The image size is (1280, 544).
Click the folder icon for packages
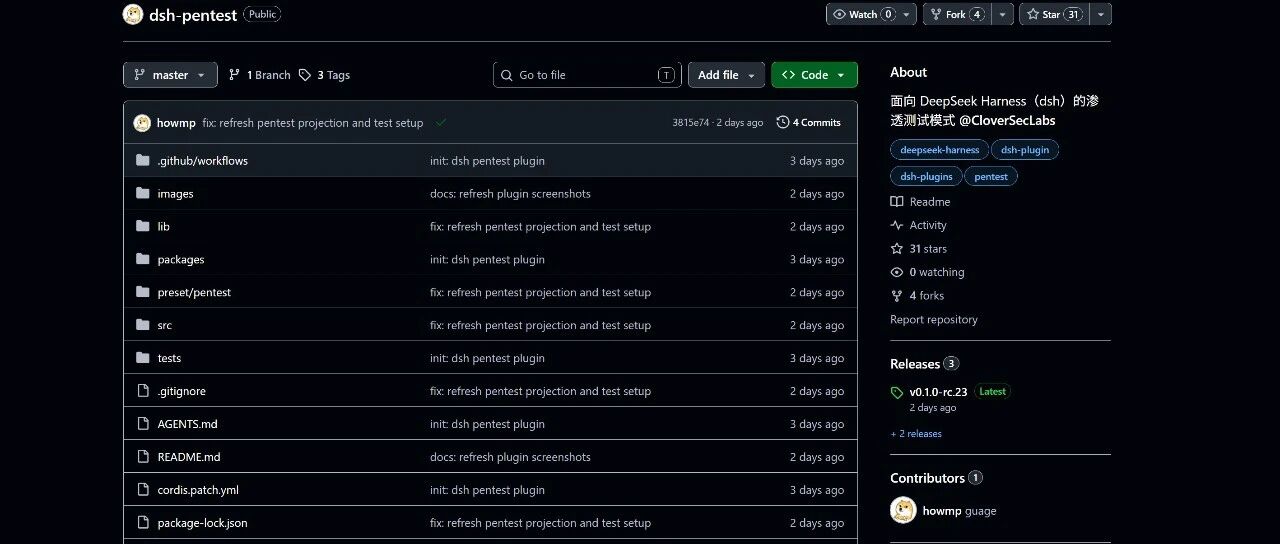pos(142,259)
